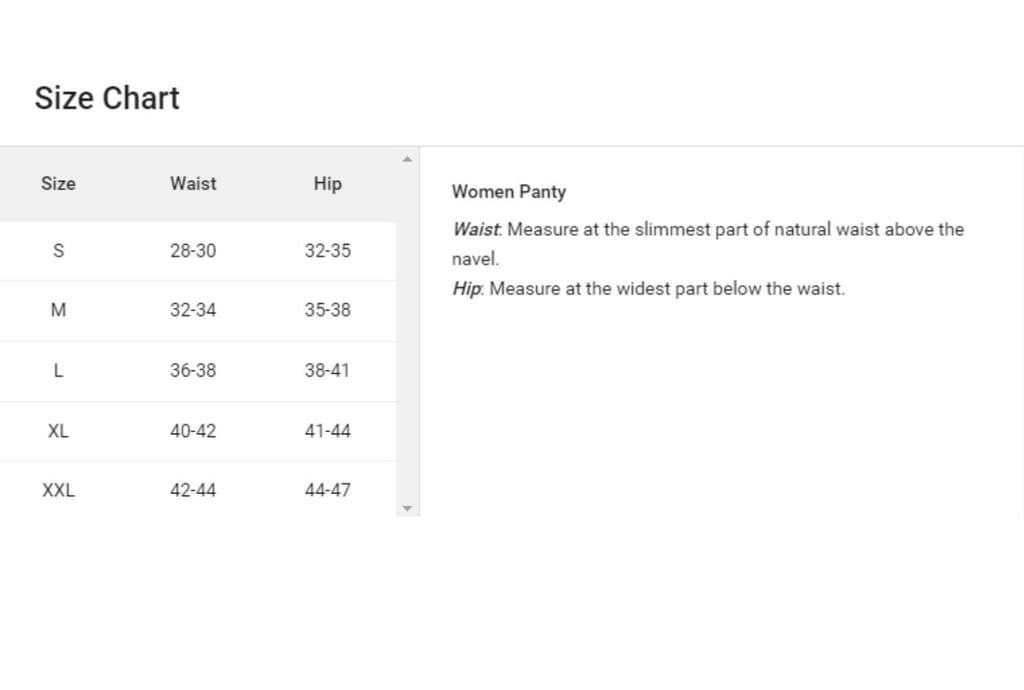Select the Size column header
1024x690 pixels.
tap(58, 183)
